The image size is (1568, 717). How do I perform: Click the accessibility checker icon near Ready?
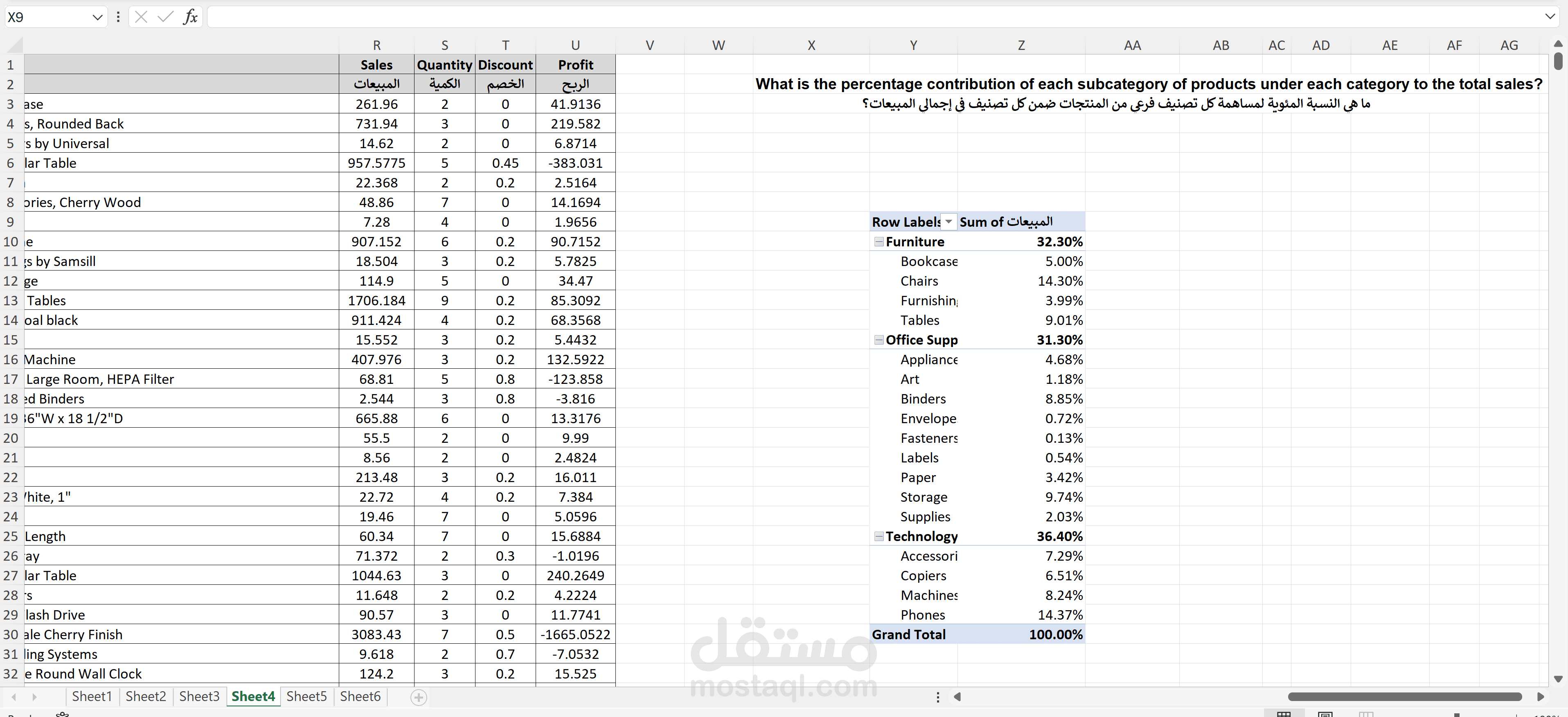(62, 715)
